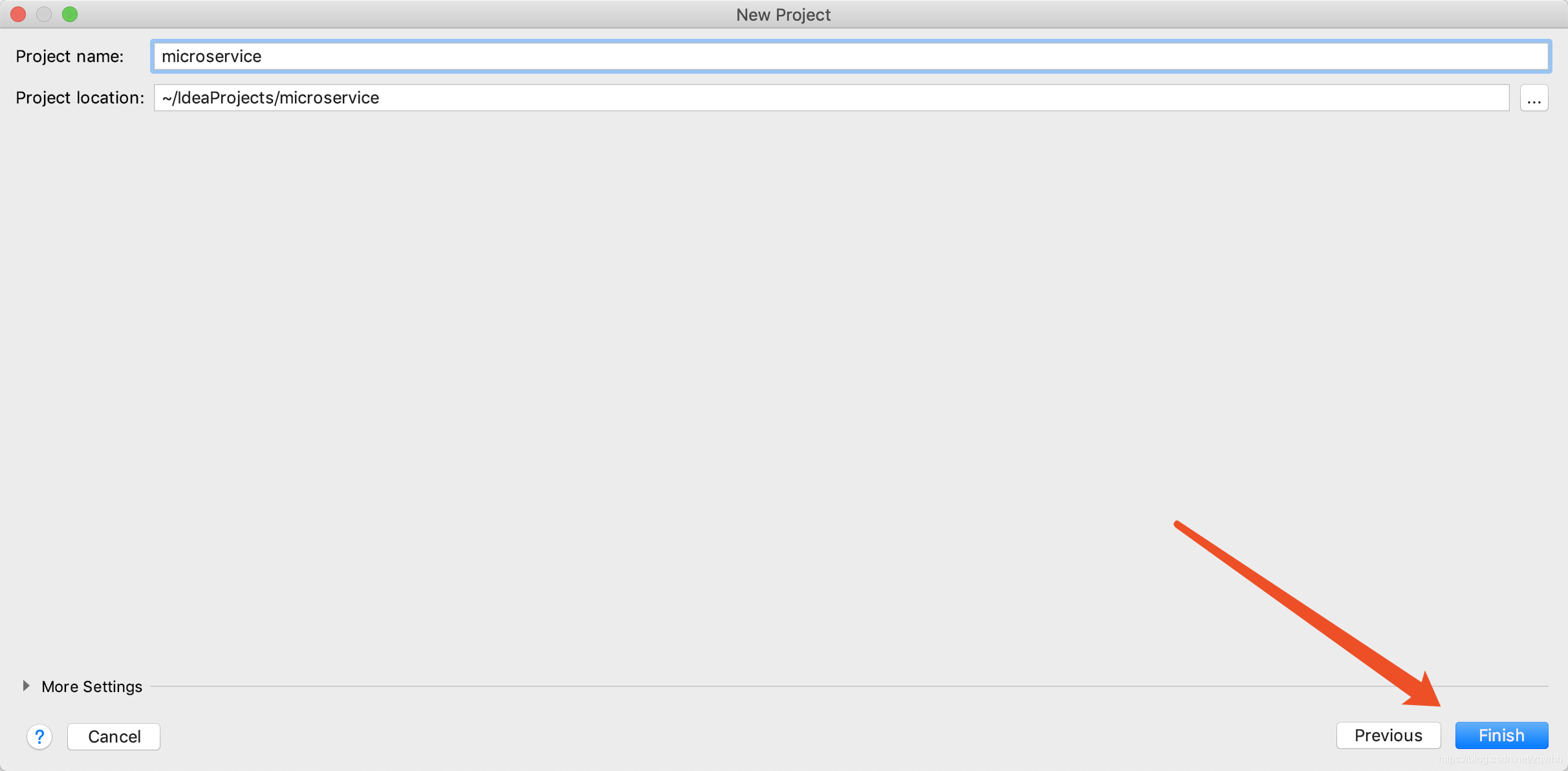
Task: Open the folder browser ellipsis button
Action: point(1534,98)
